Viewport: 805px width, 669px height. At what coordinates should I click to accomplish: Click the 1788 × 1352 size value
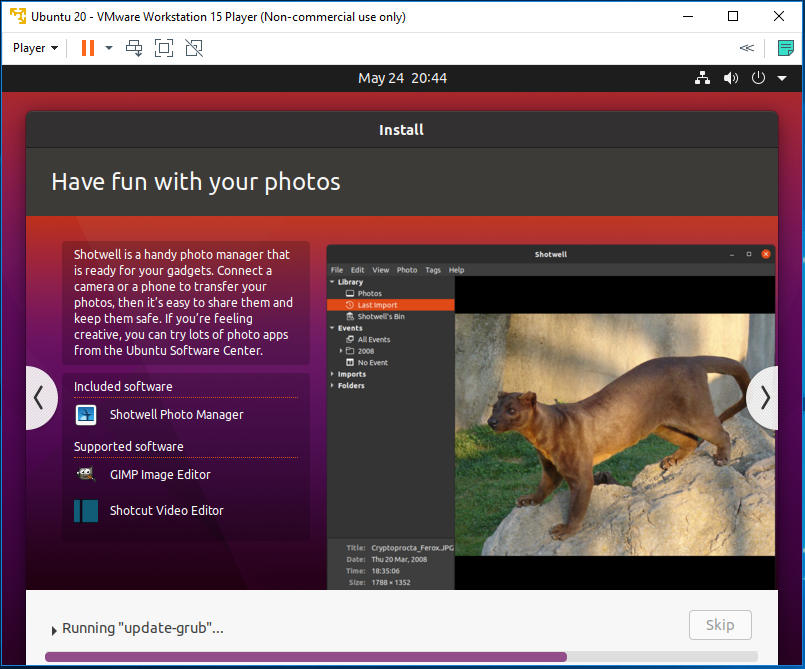coord(391,583)
